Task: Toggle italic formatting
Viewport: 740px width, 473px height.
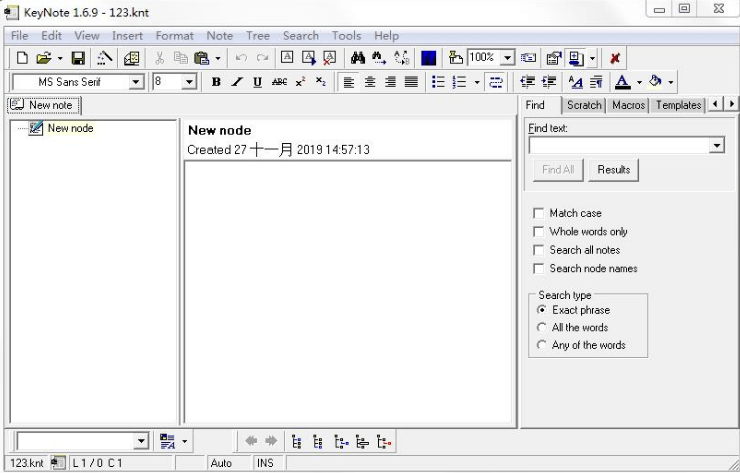Action: pyautogui.click(x=237, y=82)
